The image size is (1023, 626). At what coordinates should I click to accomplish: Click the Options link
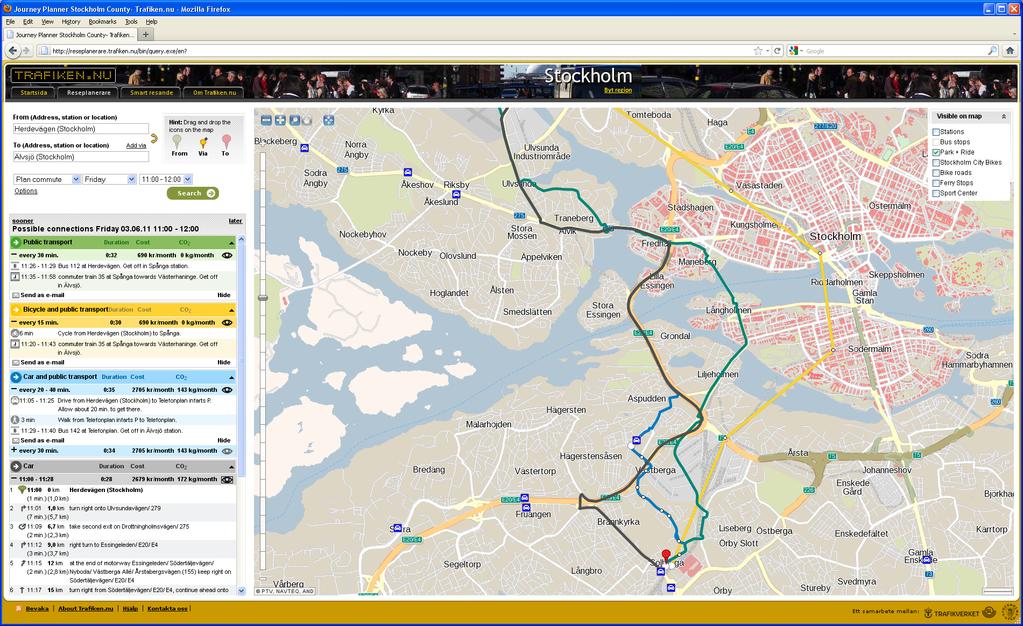coord(25,191)
